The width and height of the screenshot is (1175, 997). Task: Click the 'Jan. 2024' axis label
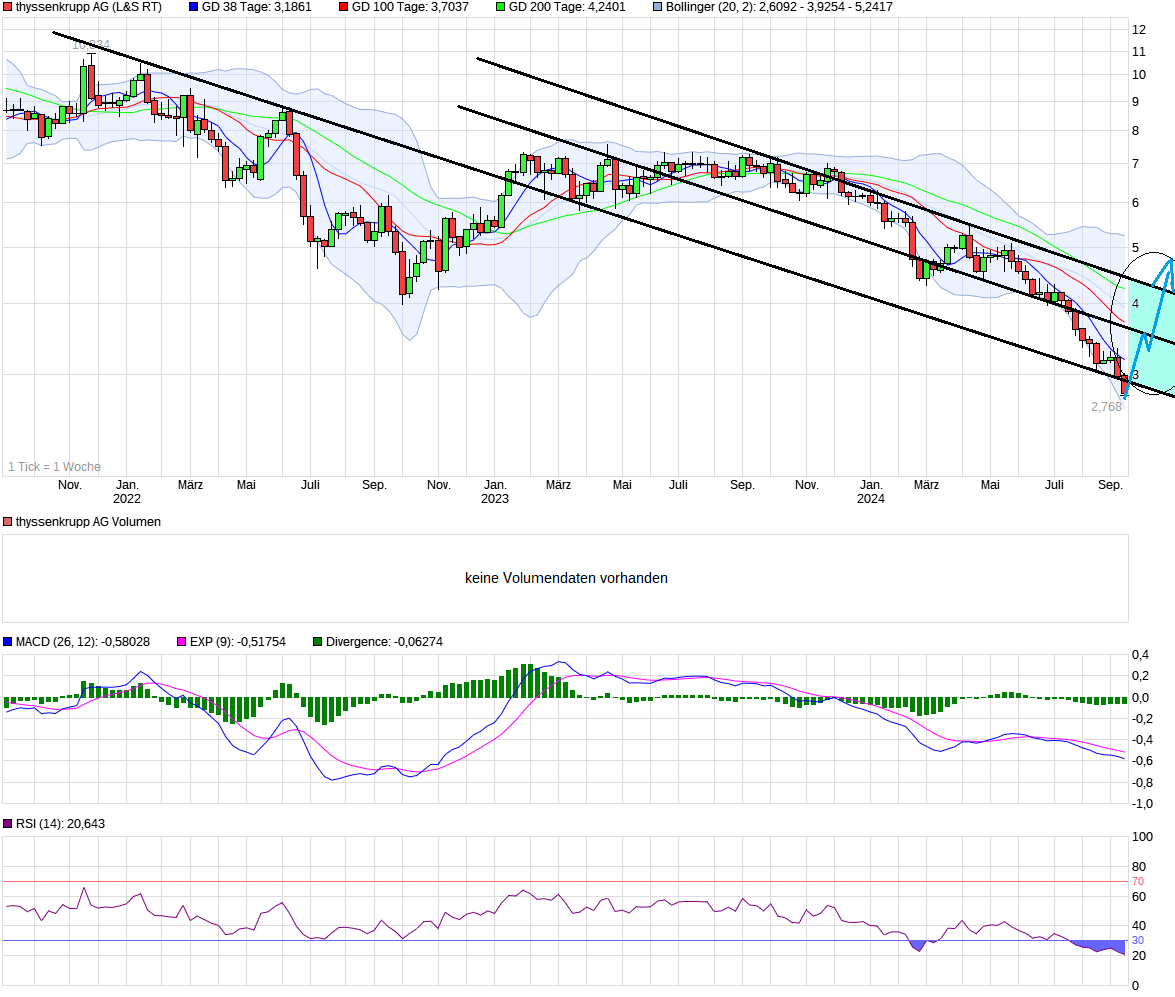point(871,492)
